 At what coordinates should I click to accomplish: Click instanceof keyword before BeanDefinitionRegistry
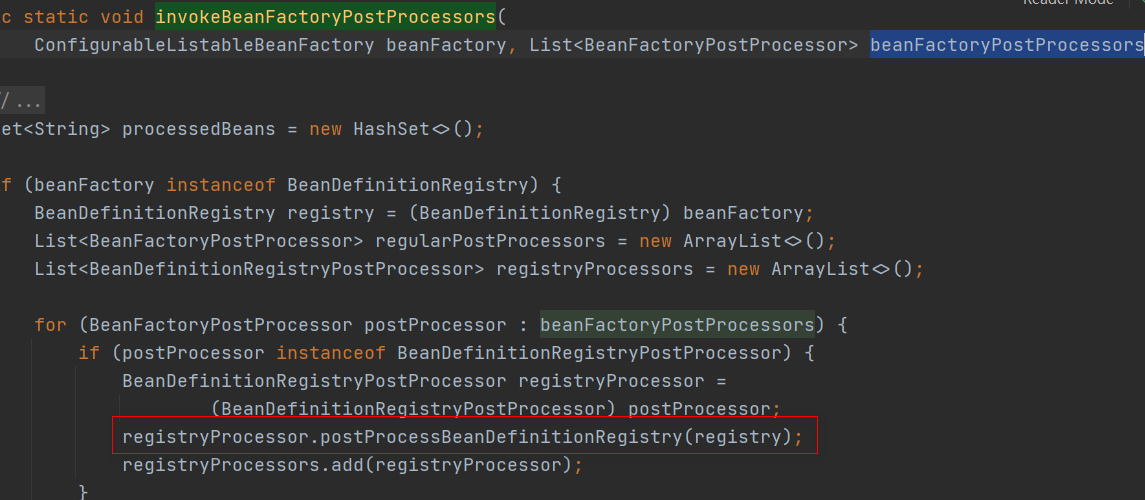tap(221, 185)
